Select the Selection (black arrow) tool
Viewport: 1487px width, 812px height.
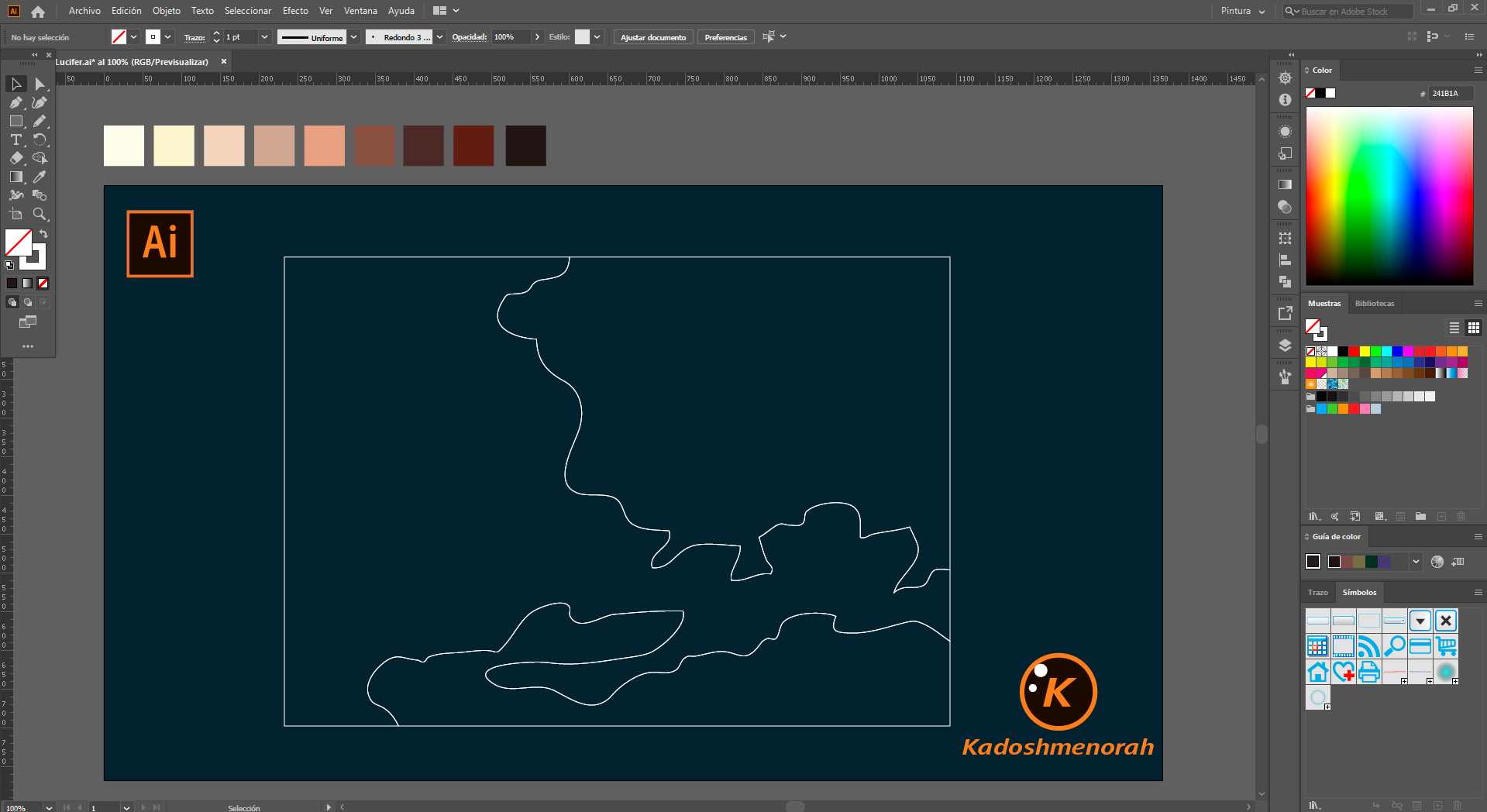[x=16, y=84]
